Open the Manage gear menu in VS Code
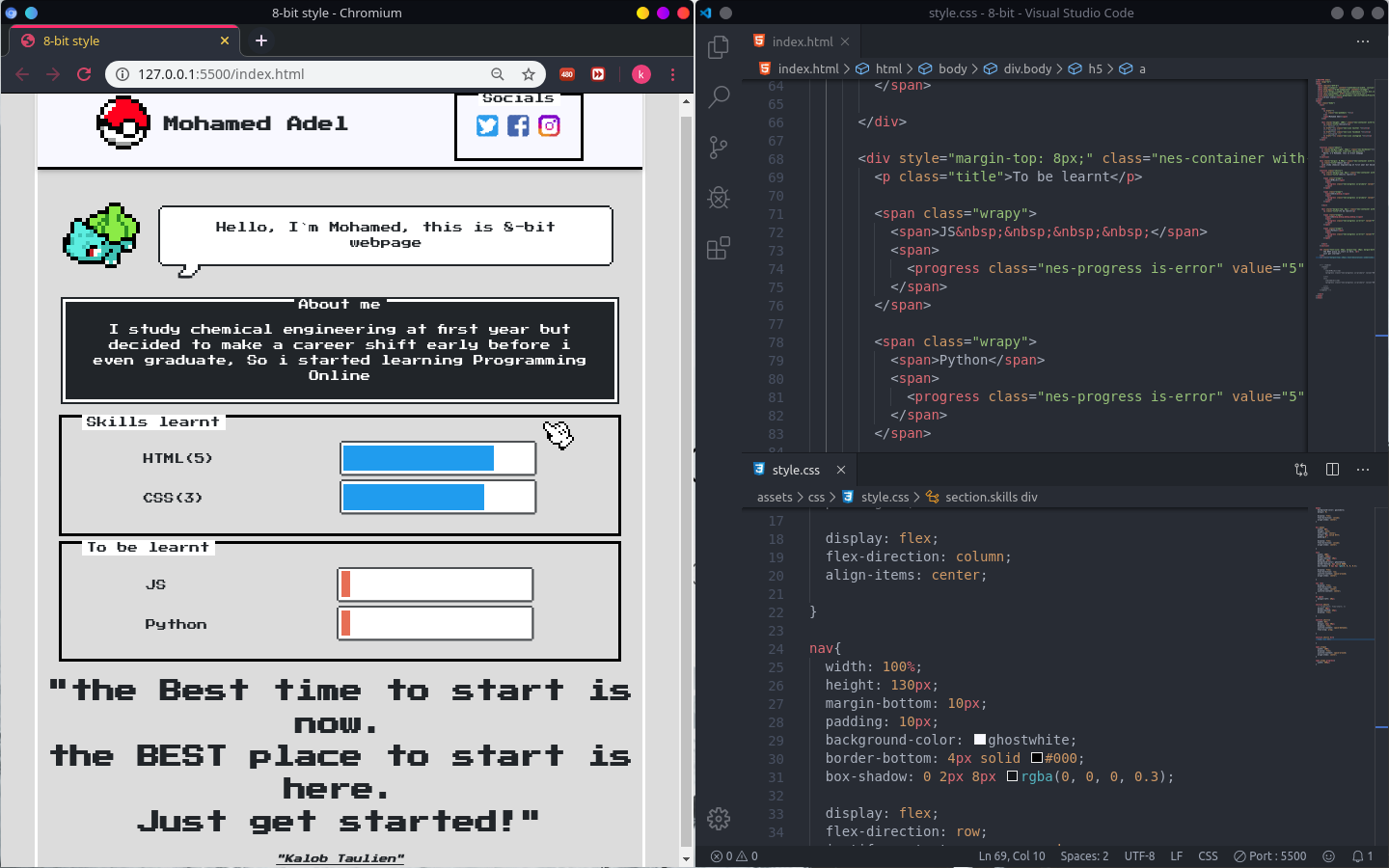The width and height of the screenshot is (1389, 868). (x=719, y=819)
